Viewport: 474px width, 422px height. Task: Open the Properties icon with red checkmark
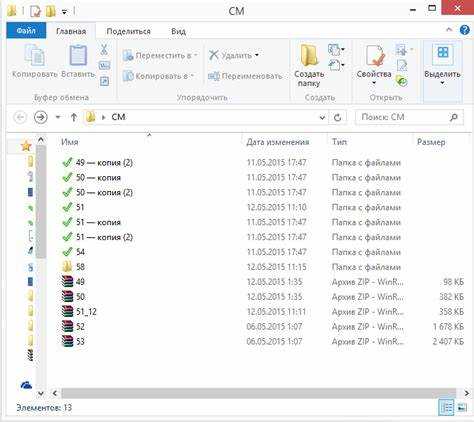click(375, 56)
